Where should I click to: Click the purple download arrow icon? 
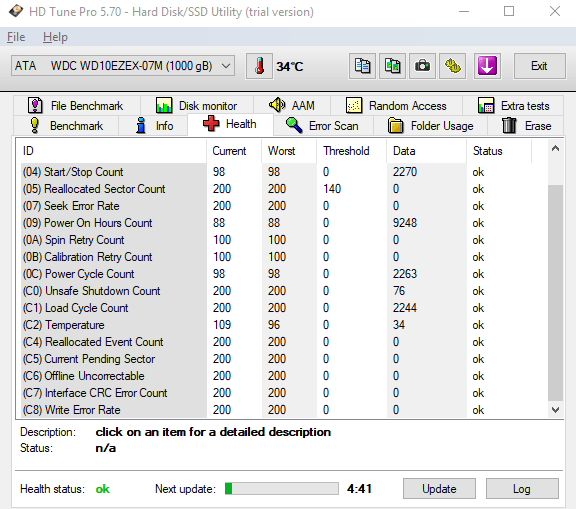click(487, 66)
